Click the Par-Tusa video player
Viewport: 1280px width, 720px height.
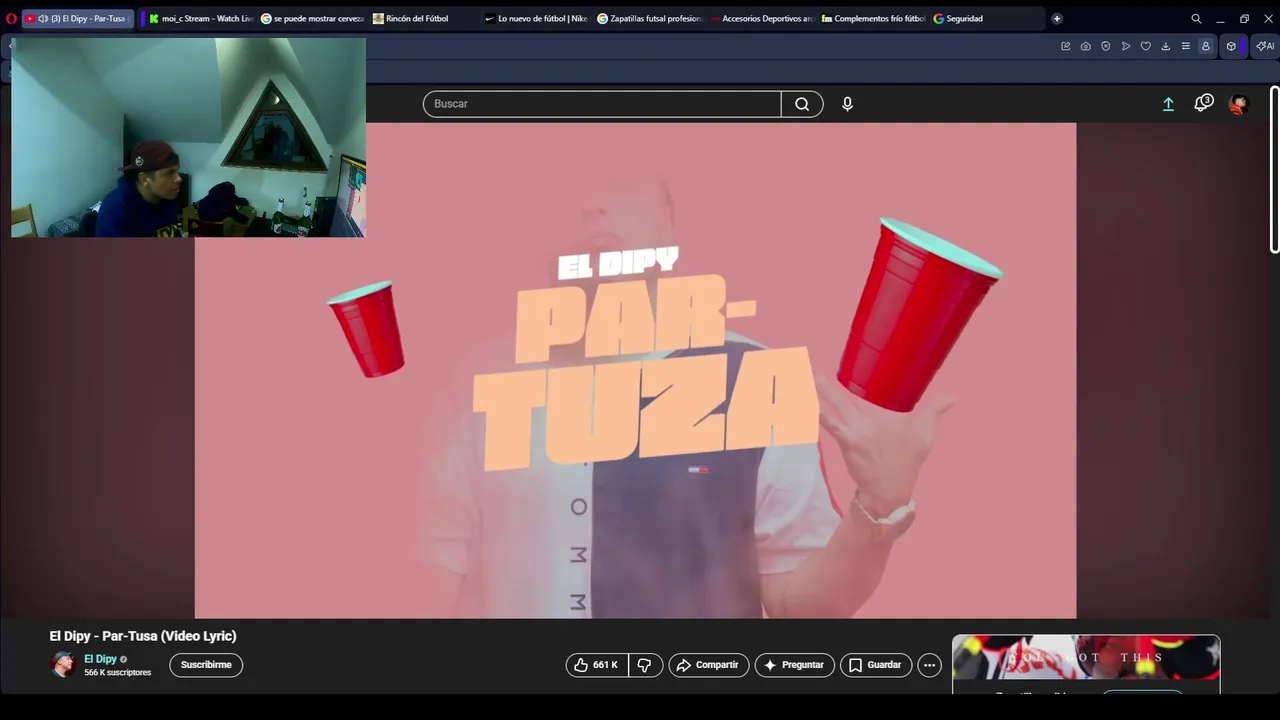[x=635, y=370]
